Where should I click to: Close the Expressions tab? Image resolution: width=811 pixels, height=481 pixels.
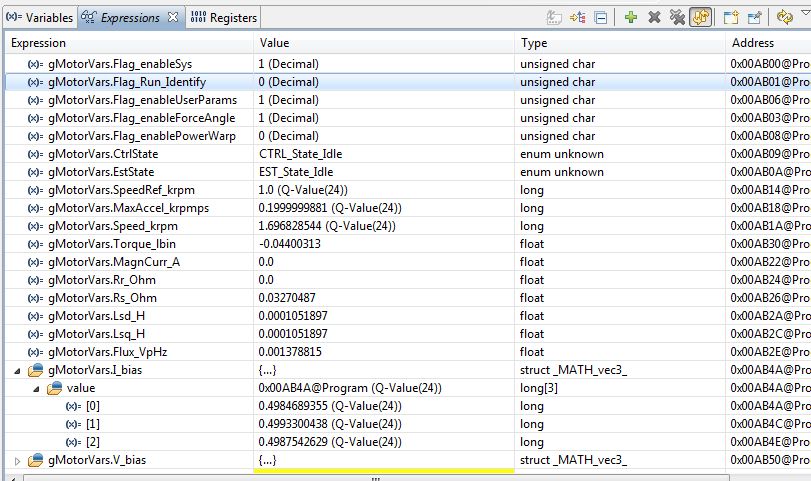pos(171,17)
